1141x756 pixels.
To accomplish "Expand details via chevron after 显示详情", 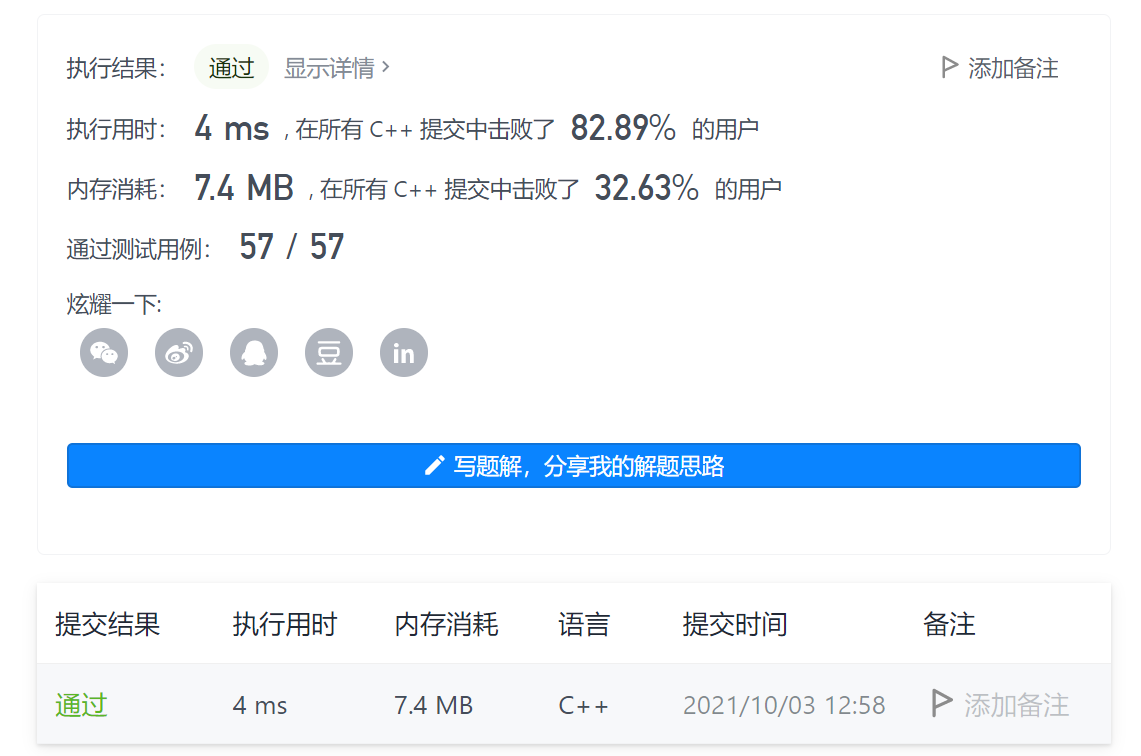I will click(x=386, y=67).
